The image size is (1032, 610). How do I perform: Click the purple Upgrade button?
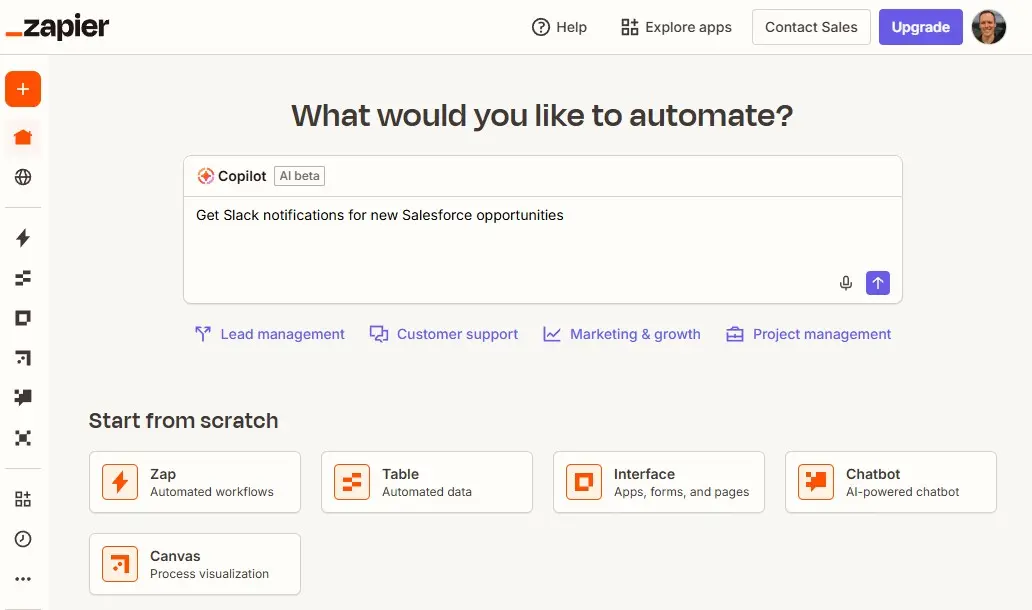920,27
